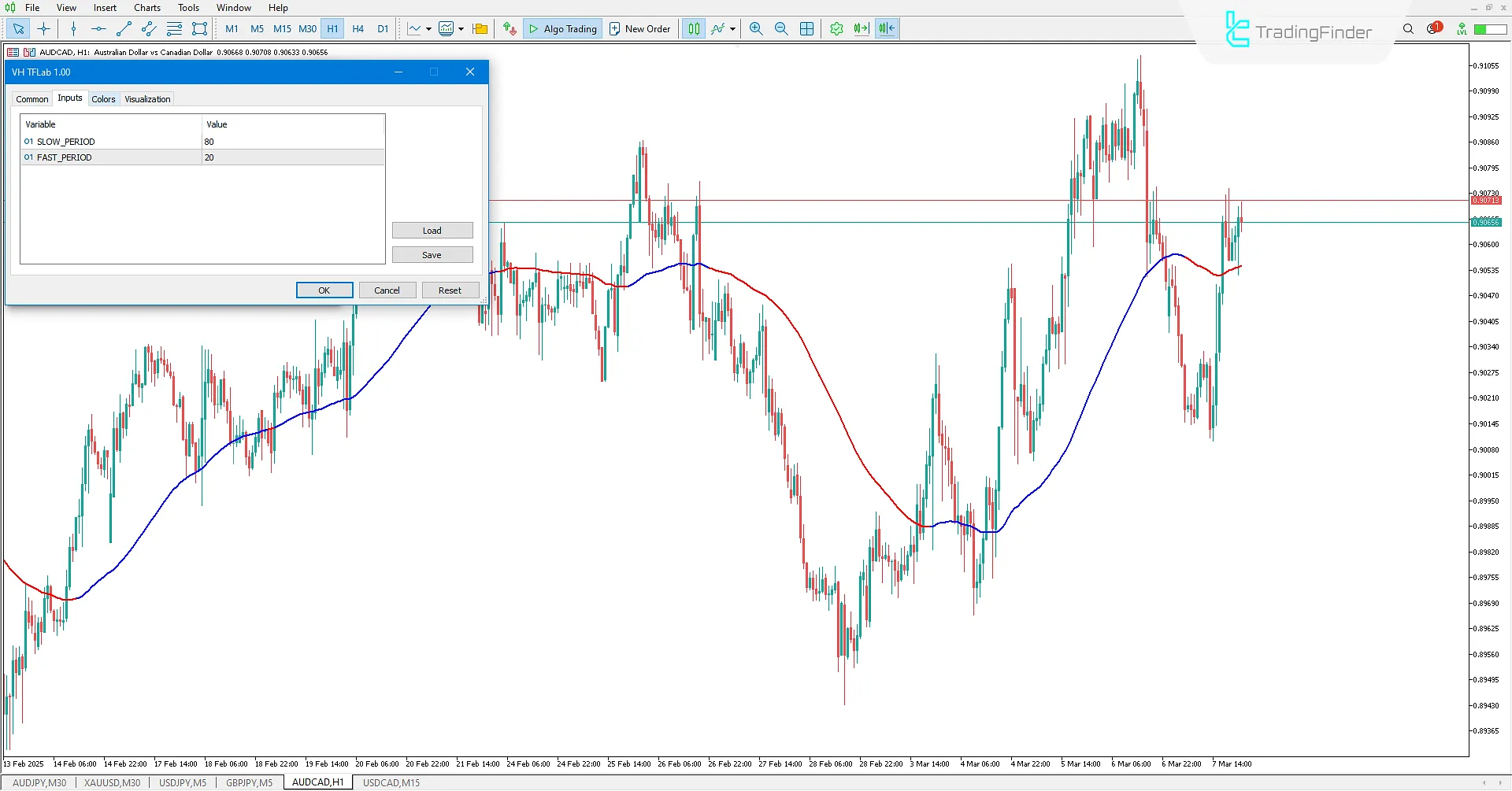The image size is (1512, 791).
Task: Select the crosshair cursor tool
Action: (44, 28)
